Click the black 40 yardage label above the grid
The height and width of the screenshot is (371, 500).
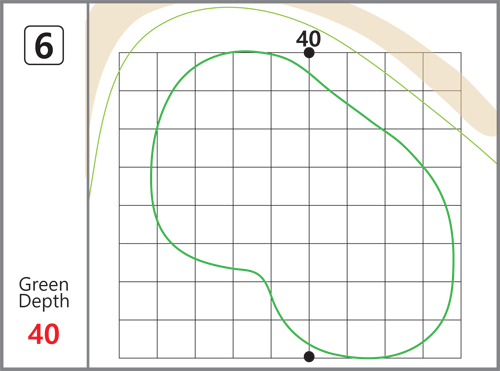308,38
